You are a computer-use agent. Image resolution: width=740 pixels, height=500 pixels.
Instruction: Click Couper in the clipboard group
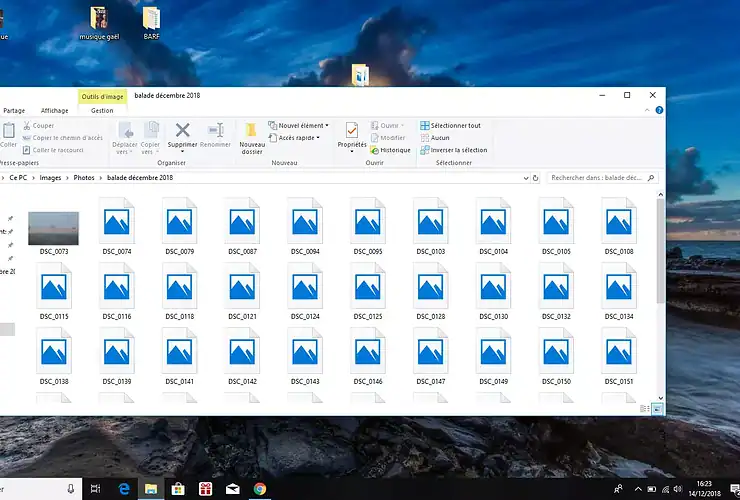38,126
